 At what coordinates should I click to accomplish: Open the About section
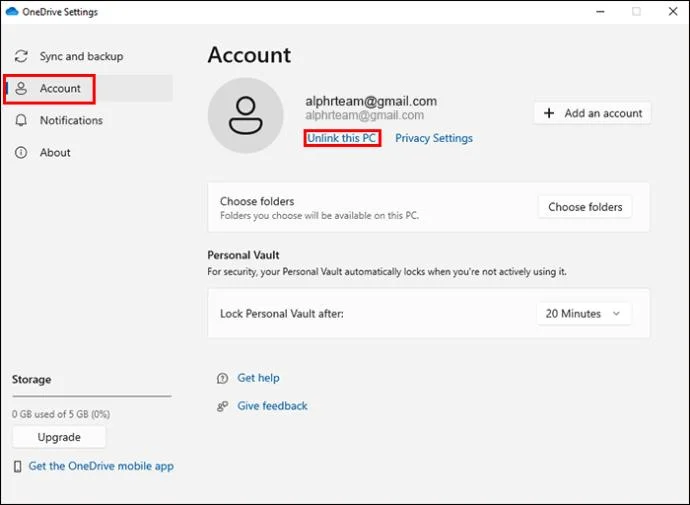click(55, 153)
